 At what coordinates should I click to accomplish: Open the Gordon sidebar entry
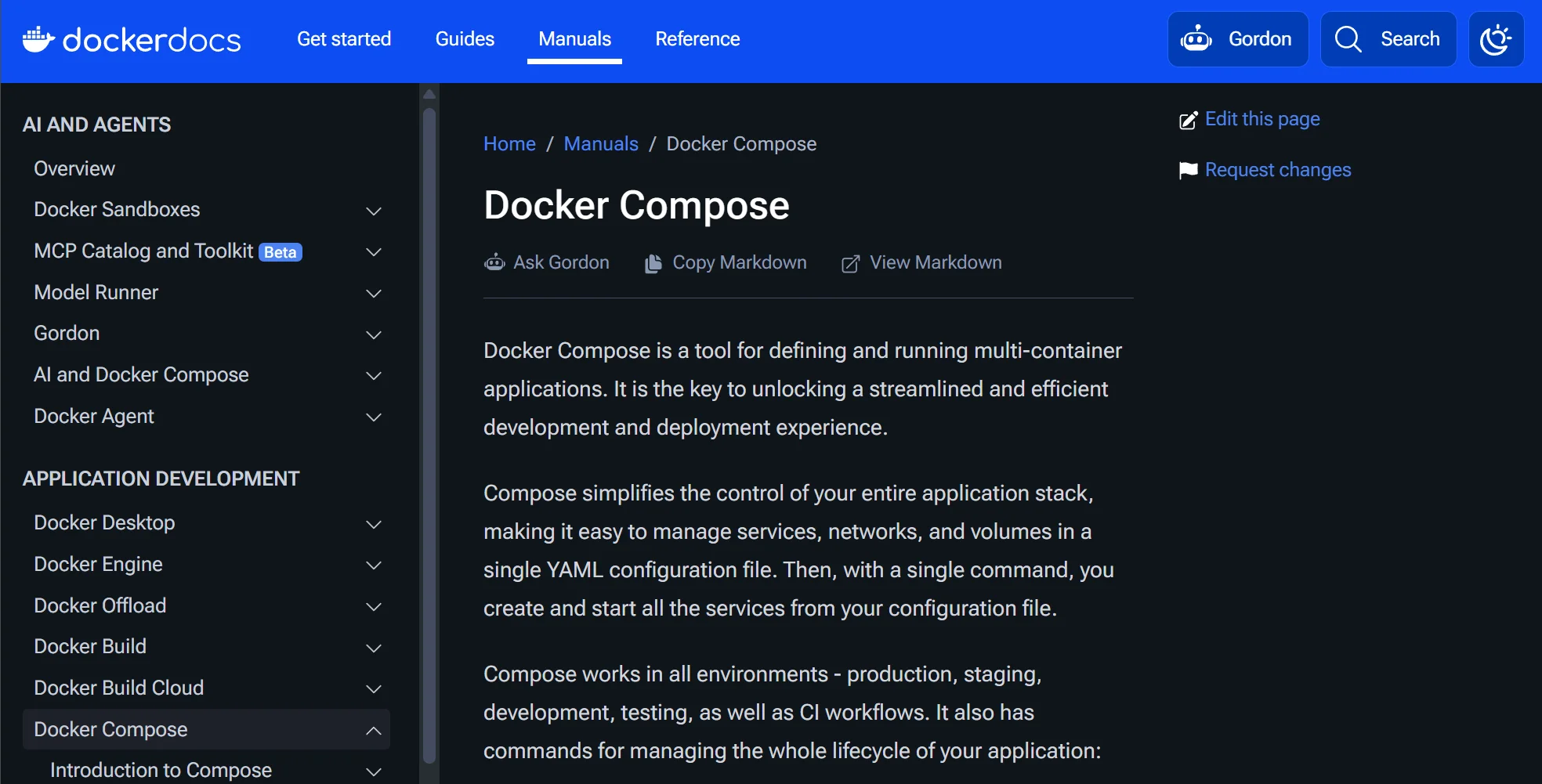[x=67, y=333]
